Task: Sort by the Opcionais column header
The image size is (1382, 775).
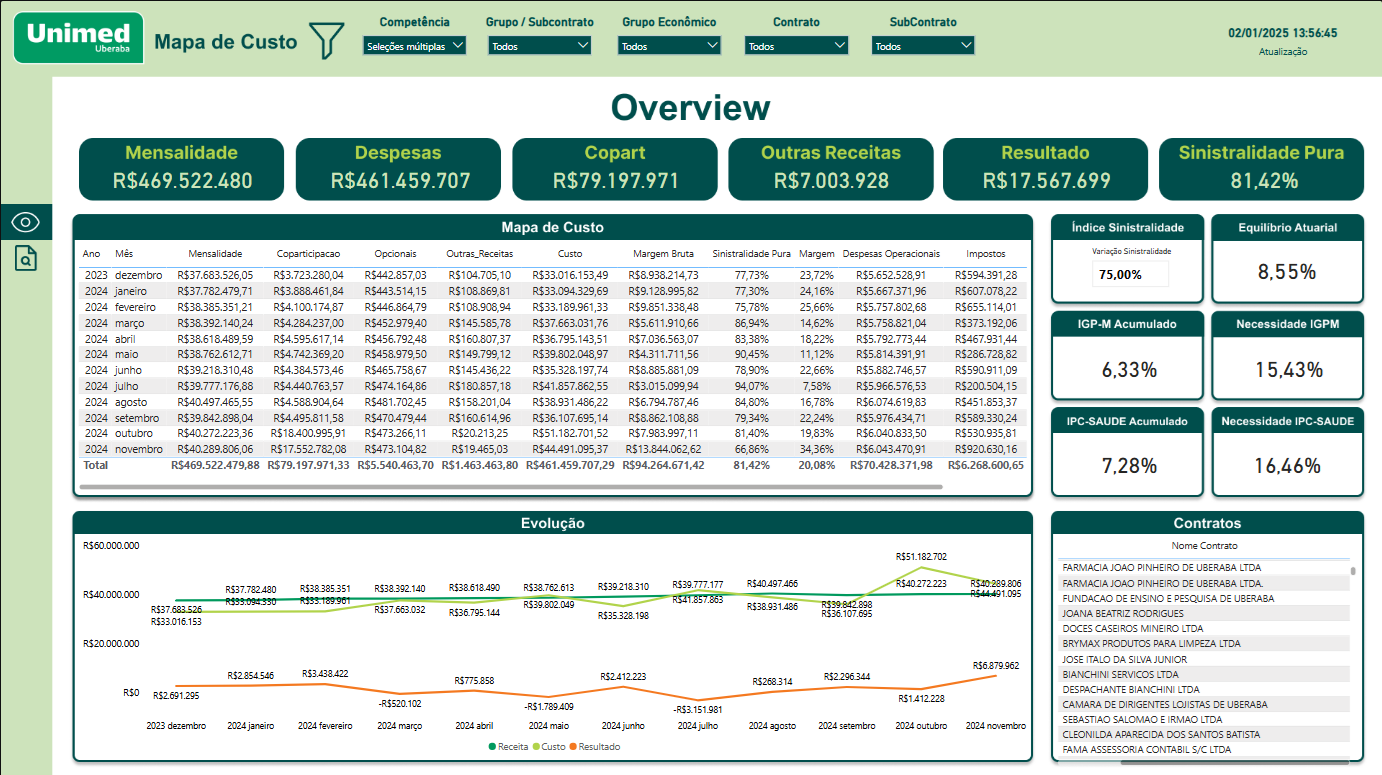Action: [395, 254]
